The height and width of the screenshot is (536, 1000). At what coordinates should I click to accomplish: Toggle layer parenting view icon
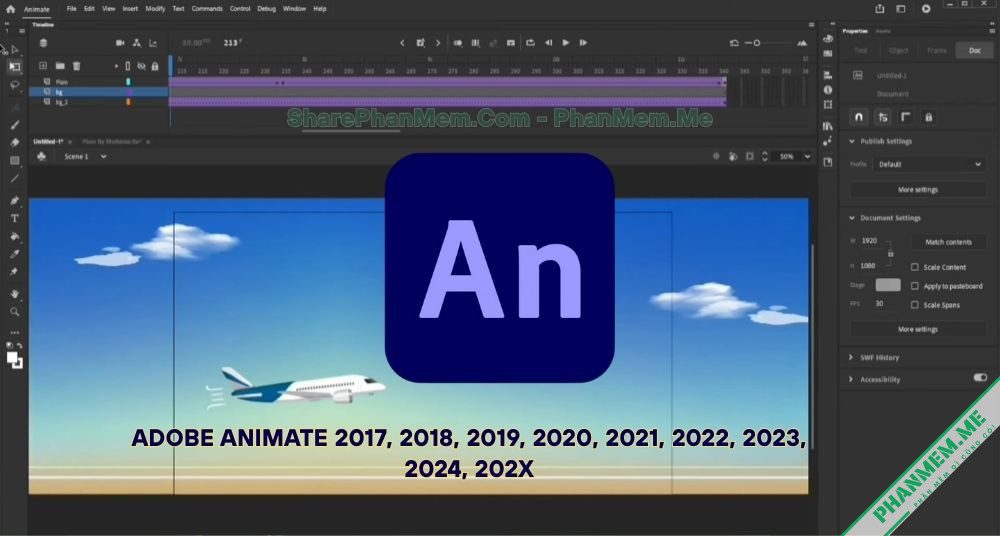coord(136,43)
